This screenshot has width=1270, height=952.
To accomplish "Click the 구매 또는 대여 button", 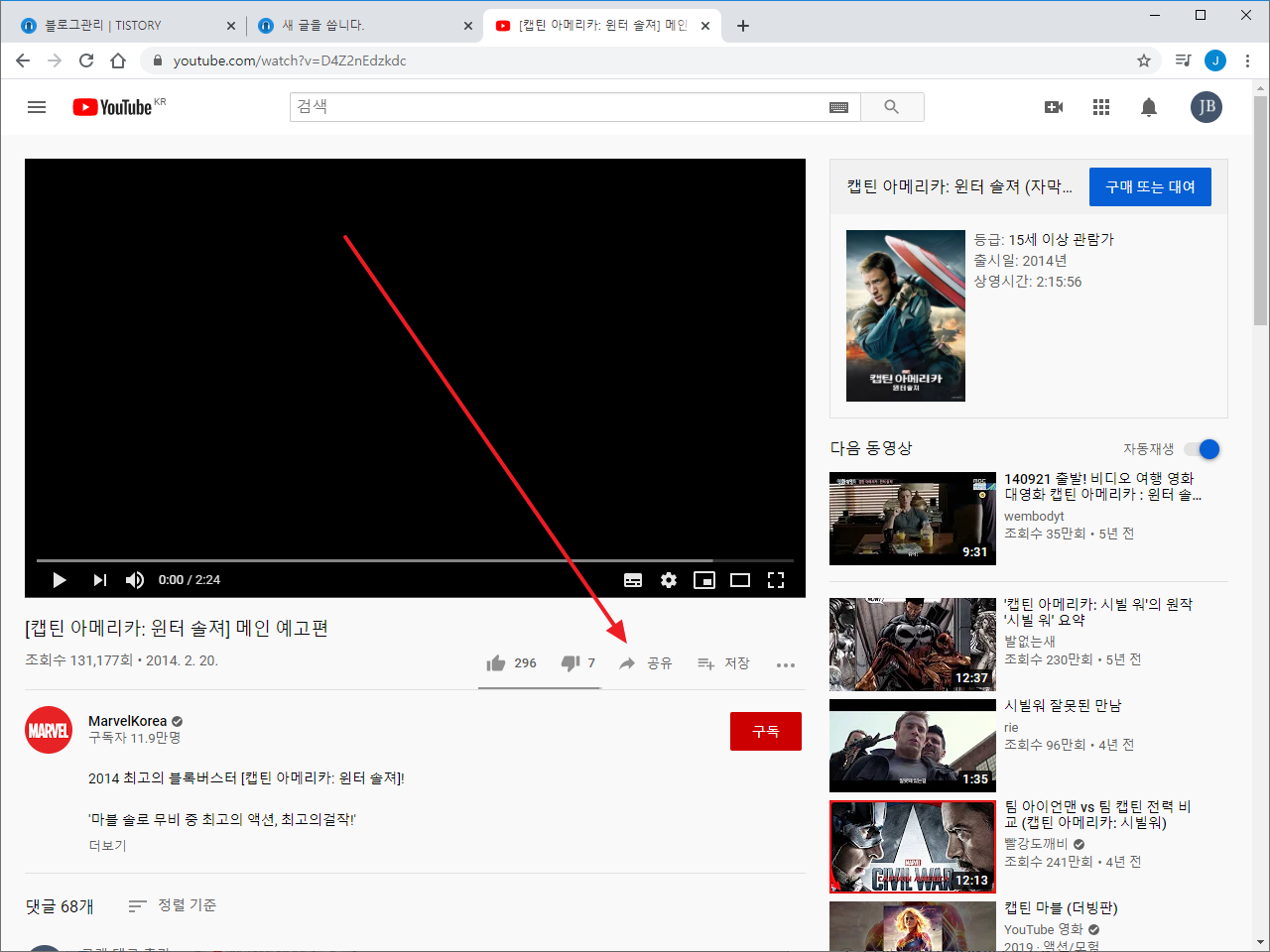I will pos(1150,186).
